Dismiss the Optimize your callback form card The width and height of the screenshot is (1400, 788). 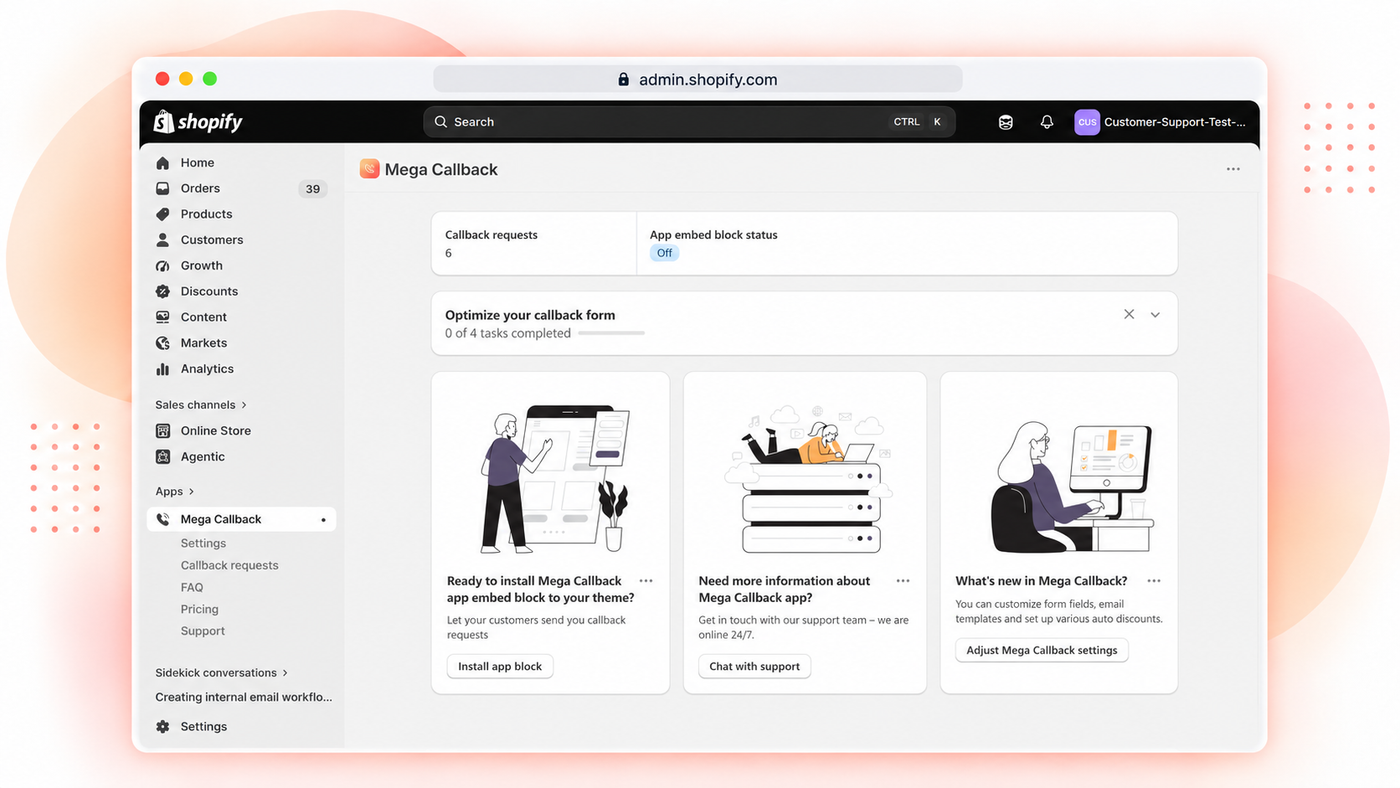coord(1129,314)
